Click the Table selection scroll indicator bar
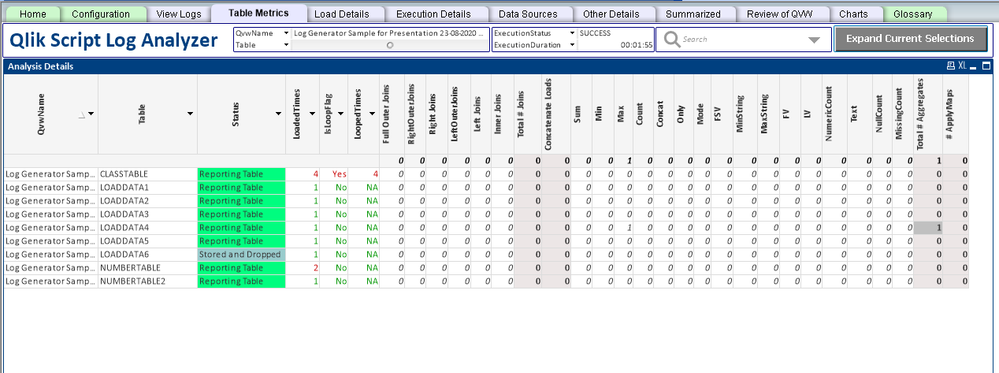The height and width of the screenshot is (373, 999). (x=391, y=45)
